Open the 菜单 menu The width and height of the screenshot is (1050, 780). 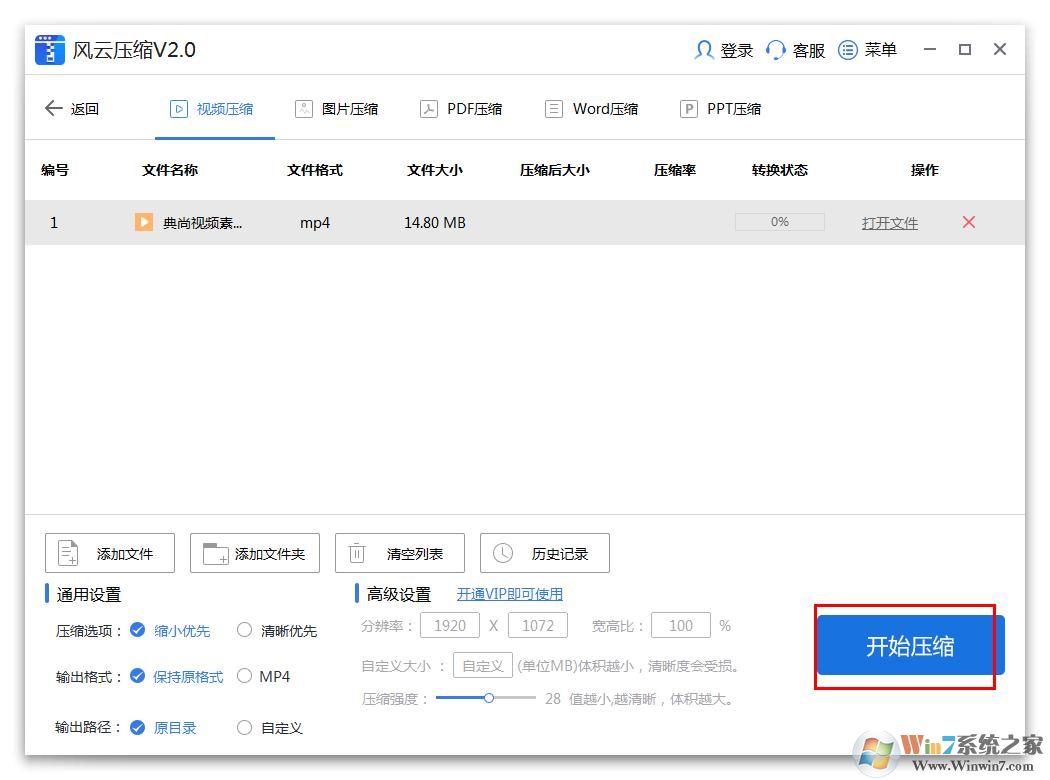click(x=867, y=50)
